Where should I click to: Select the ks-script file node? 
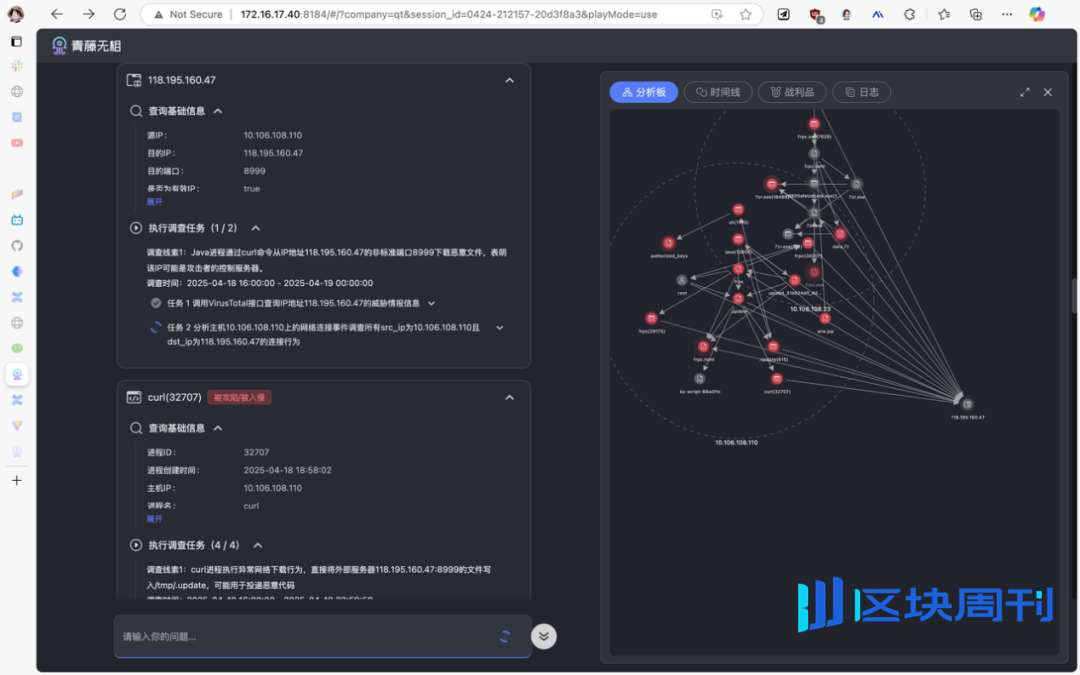coord(700,379)
